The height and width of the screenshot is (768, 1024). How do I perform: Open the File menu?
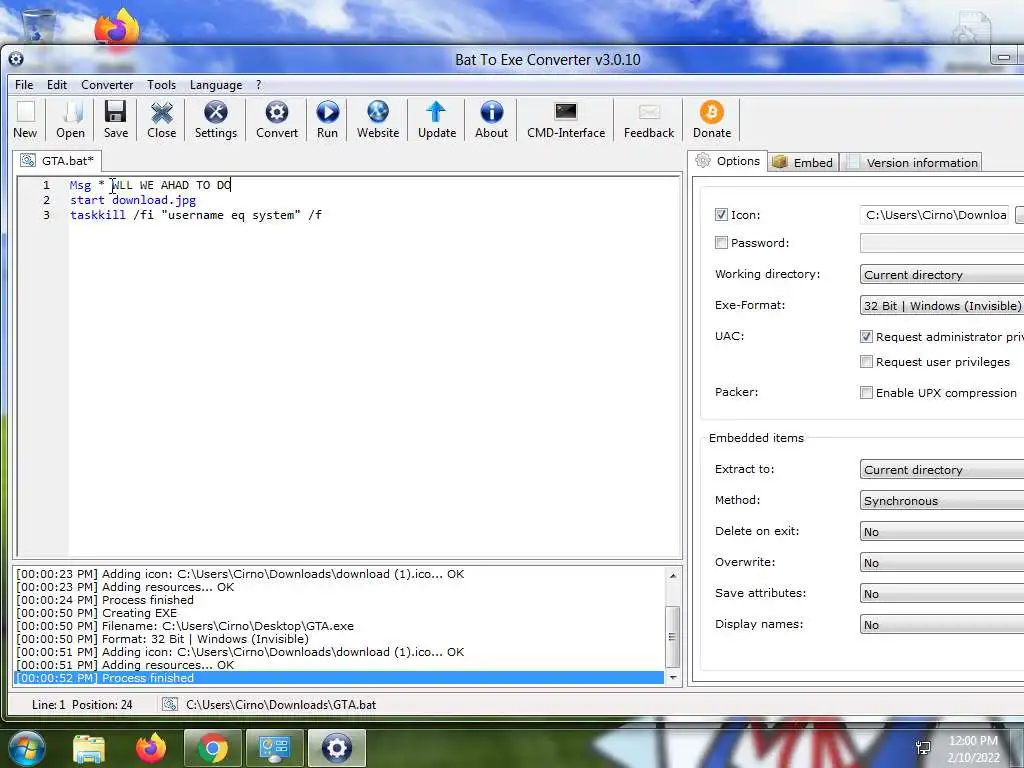coord(24,85)
